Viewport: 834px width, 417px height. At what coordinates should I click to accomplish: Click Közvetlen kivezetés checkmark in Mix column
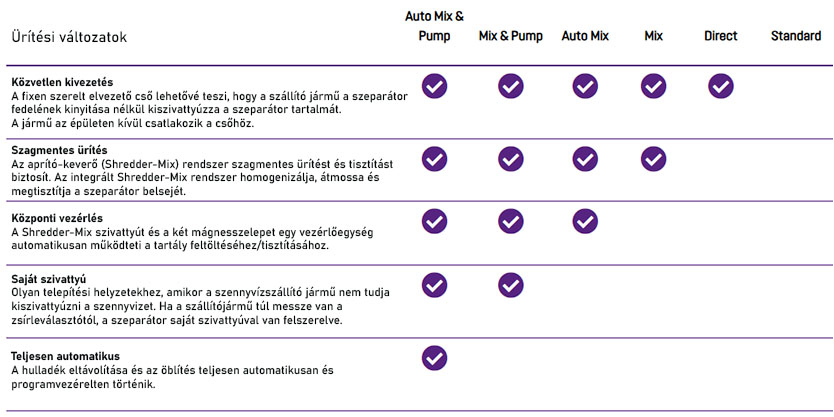pyautogui.click(x=653, y=86)
